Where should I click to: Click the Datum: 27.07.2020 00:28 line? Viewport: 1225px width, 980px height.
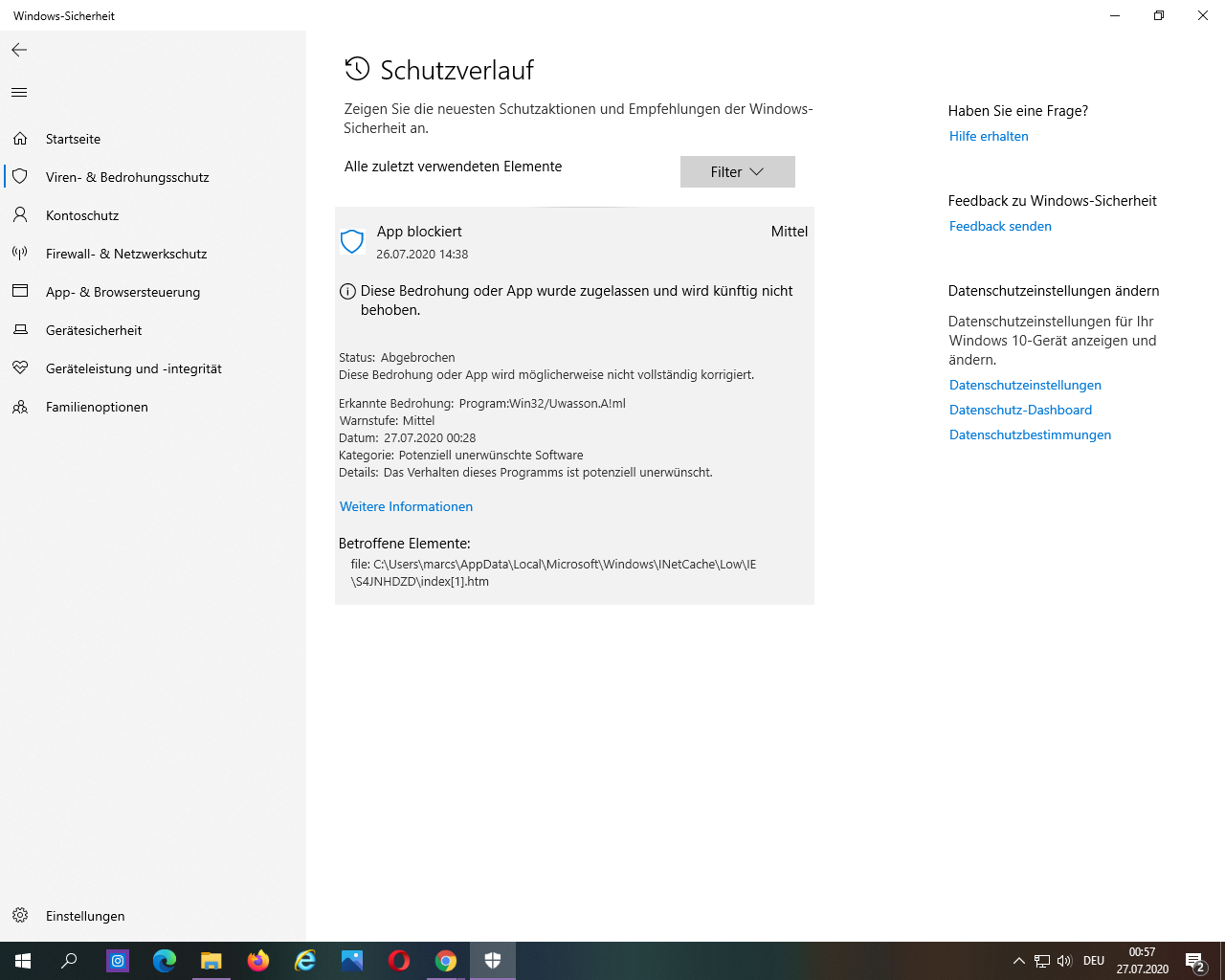click(408, 438)
